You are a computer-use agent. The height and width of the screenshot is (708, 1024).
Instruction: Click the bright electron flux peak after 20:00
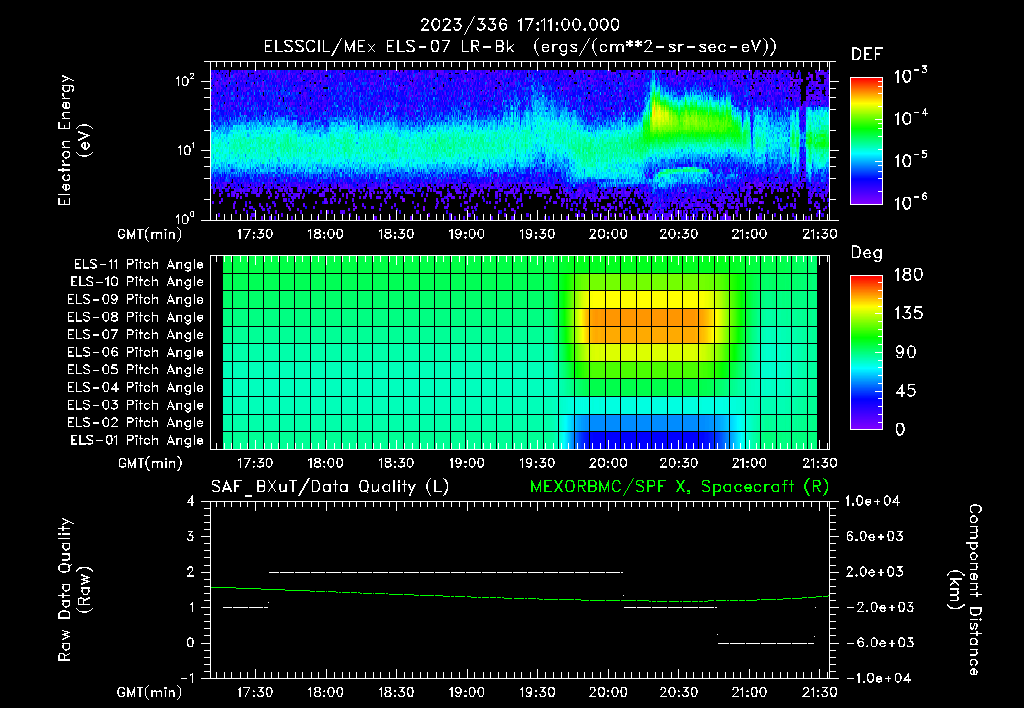[x=660, y=116]
